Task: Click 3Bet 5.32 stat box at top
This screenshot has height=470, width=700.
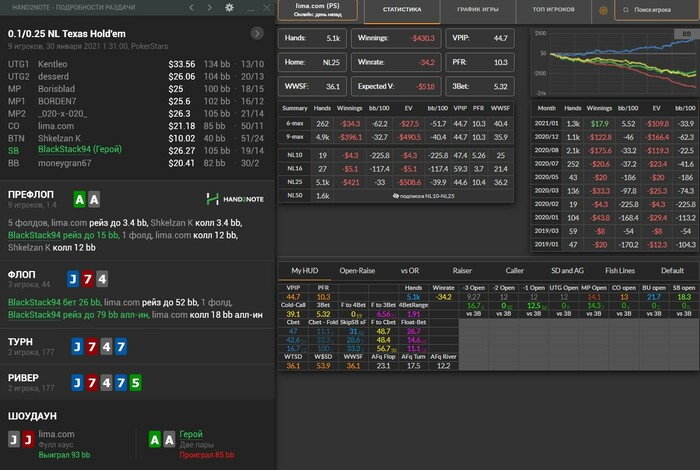Action: point(480,86)
